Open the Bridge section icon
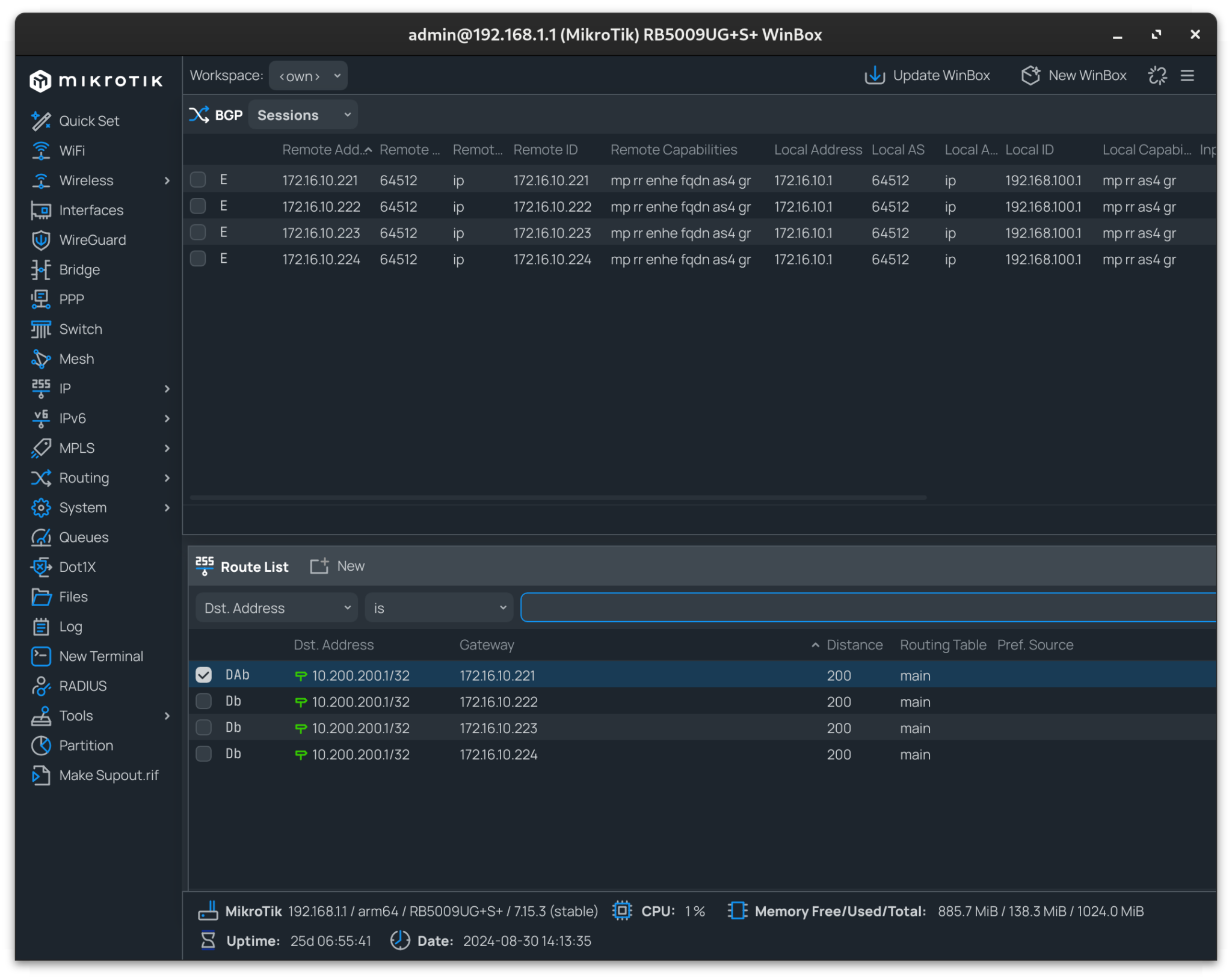Viewport: 1232px width, 979px height. point(41,269)
